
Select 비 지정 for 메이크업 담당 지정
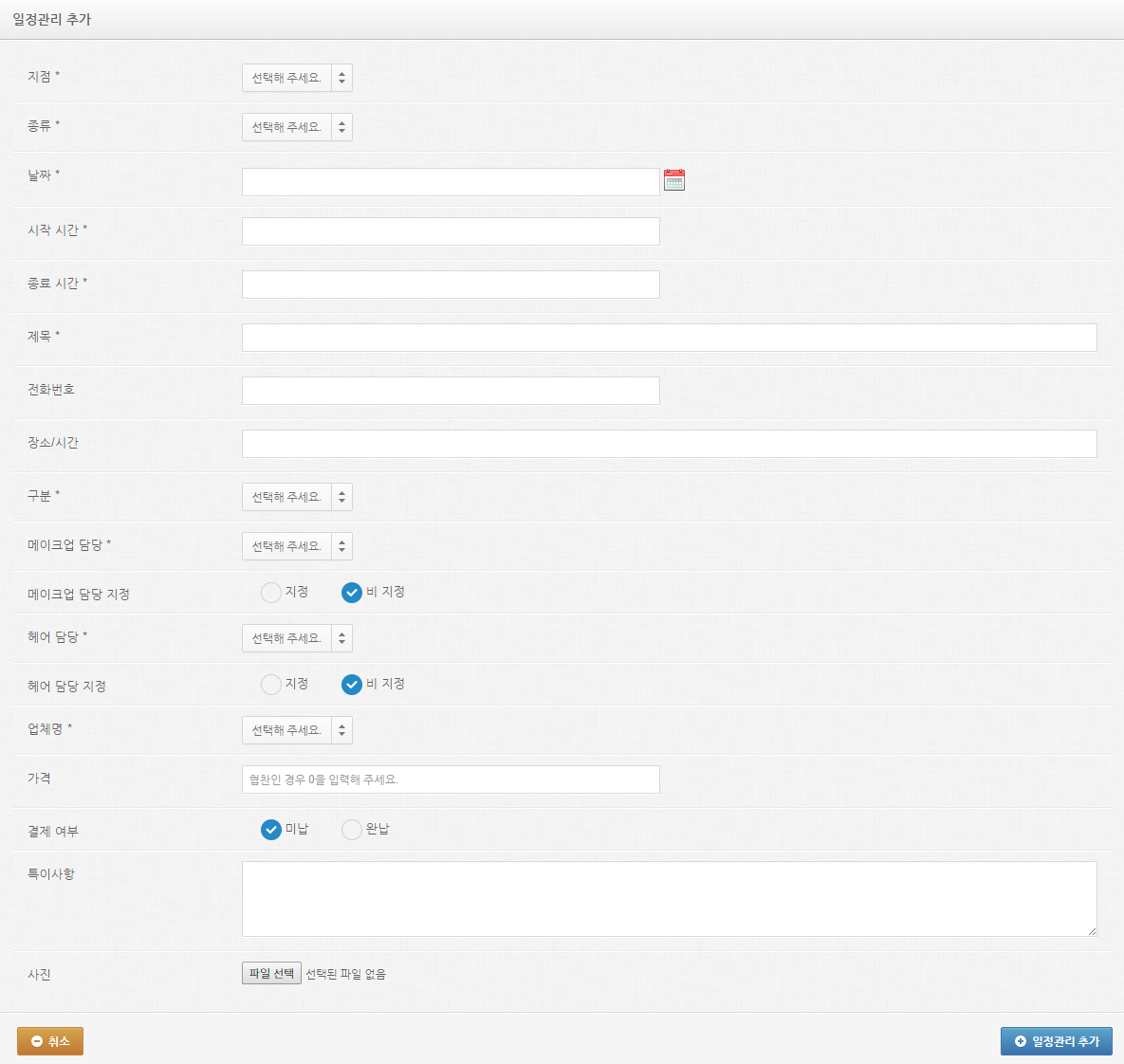352,593
